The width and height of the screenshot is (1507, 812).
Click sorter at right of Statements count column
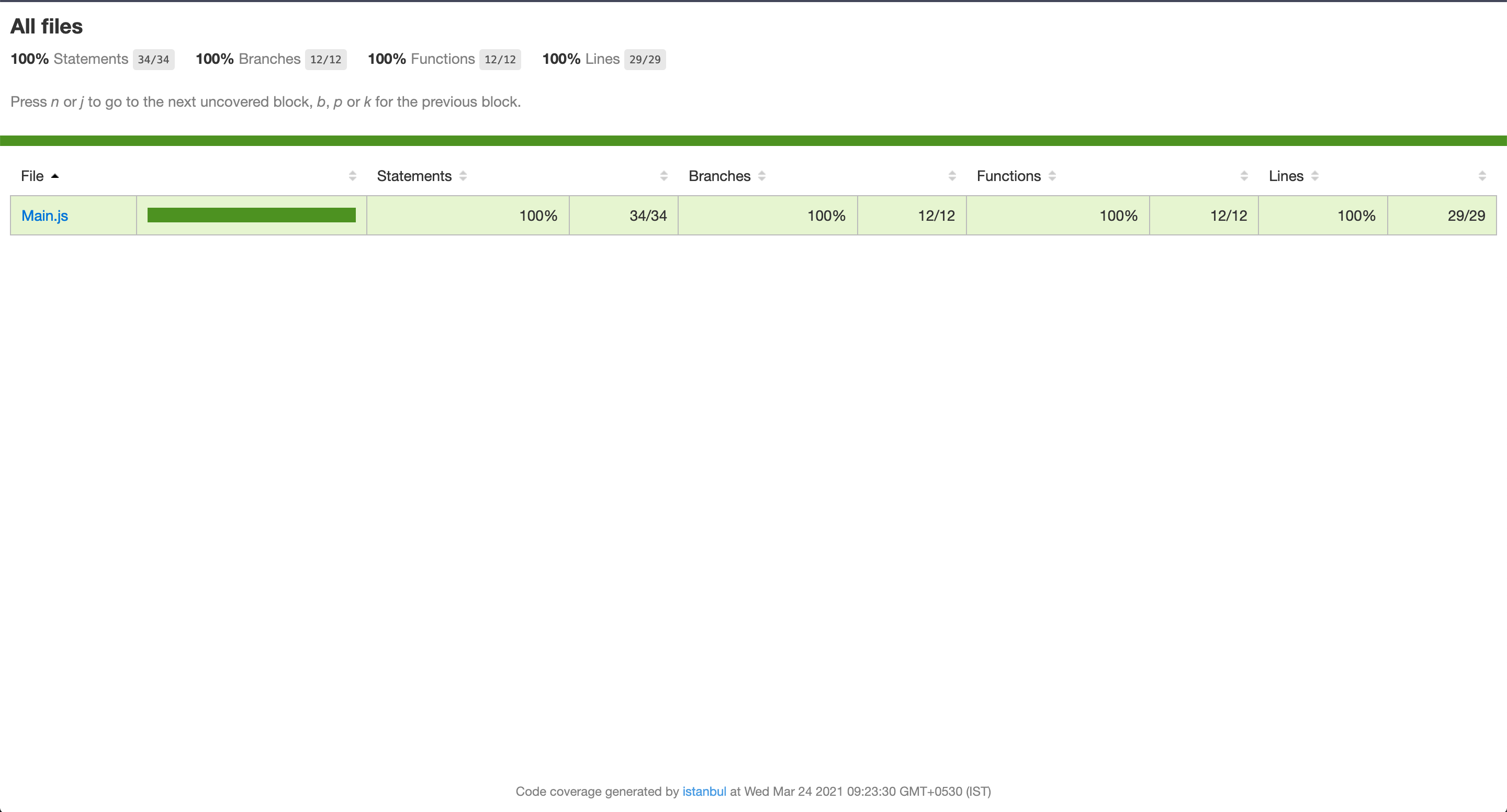click(663, 176)
